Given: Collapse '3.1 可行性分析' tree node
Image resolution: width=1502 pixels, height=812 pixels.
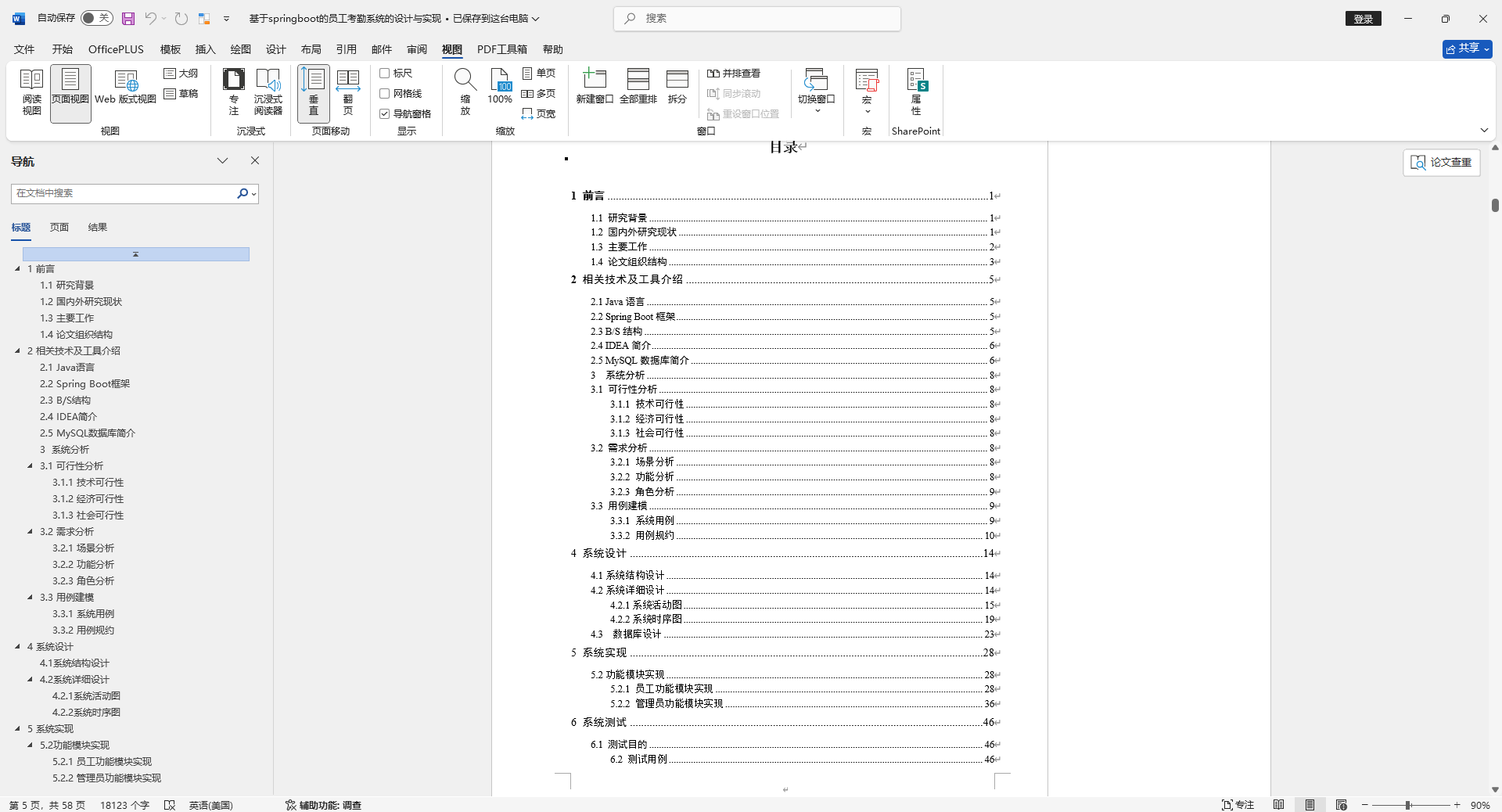Looking at the screenshot, I should point(30,465).
